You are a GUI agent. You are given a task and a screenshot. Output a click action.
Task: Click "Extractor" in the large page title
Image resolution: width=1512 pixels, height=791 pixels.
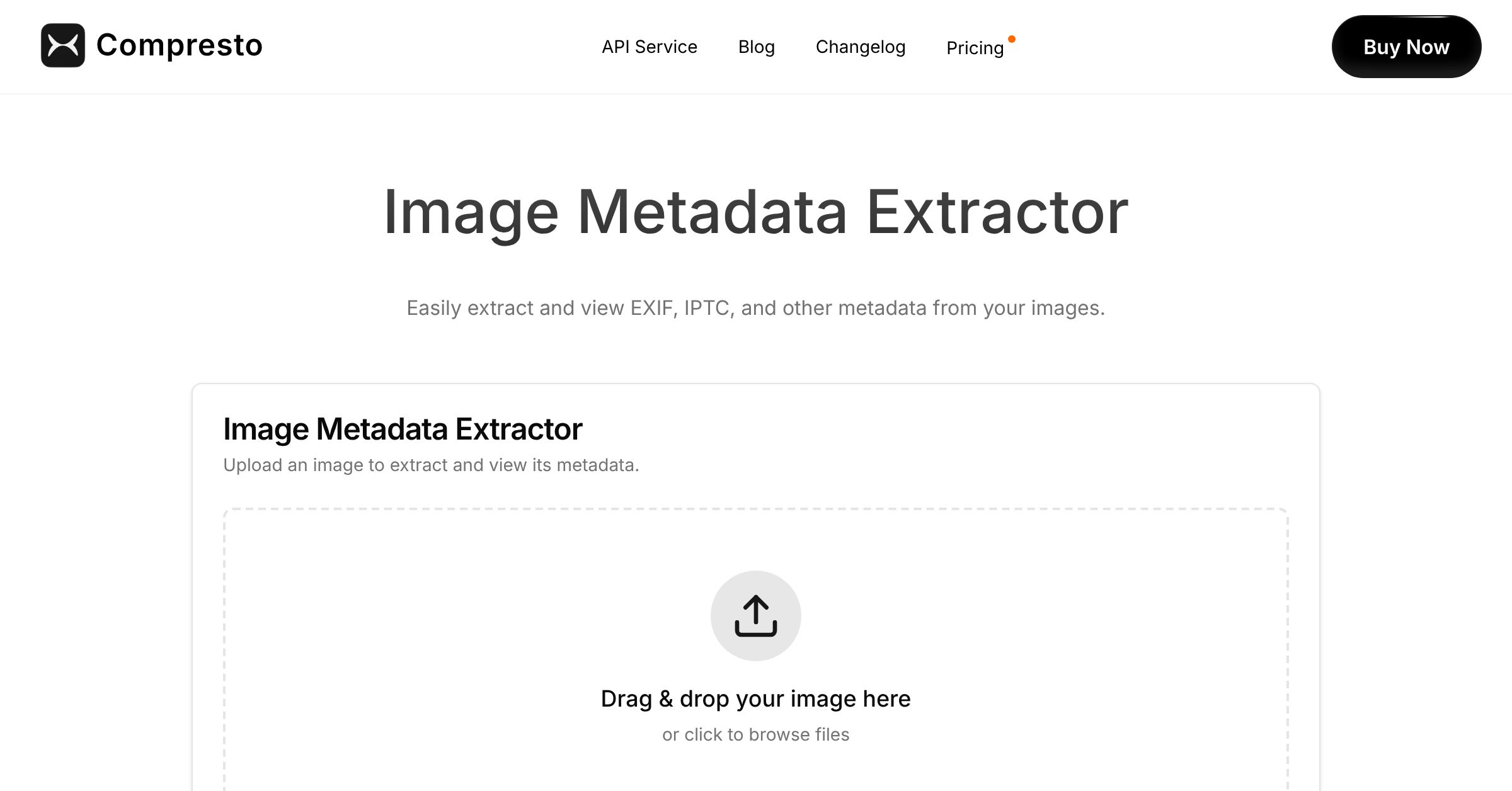pos(997,213)
